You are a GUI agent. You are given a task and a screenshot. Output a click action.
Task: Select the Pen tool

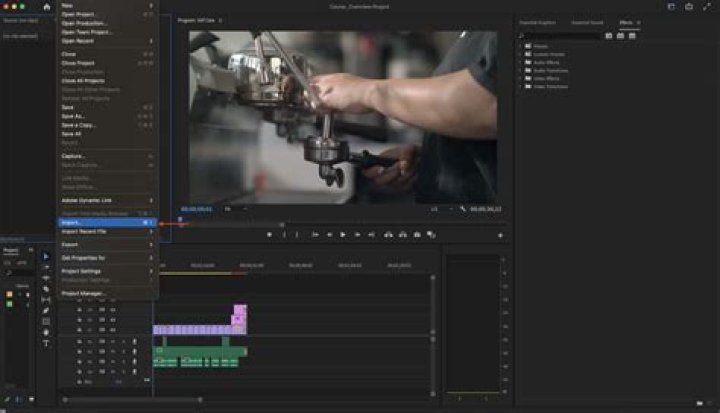46,311
